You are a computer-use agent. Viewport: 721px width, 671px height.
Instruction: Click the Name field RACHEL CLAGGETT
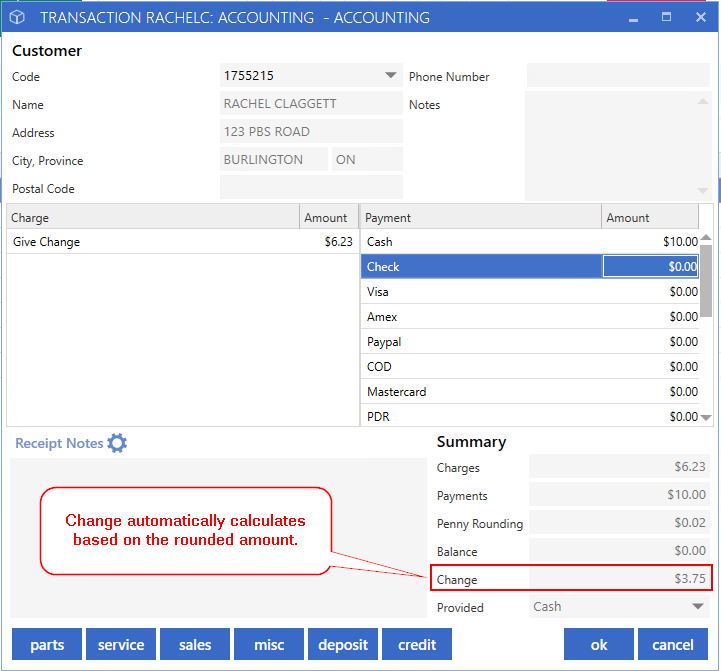click(311, 103)
